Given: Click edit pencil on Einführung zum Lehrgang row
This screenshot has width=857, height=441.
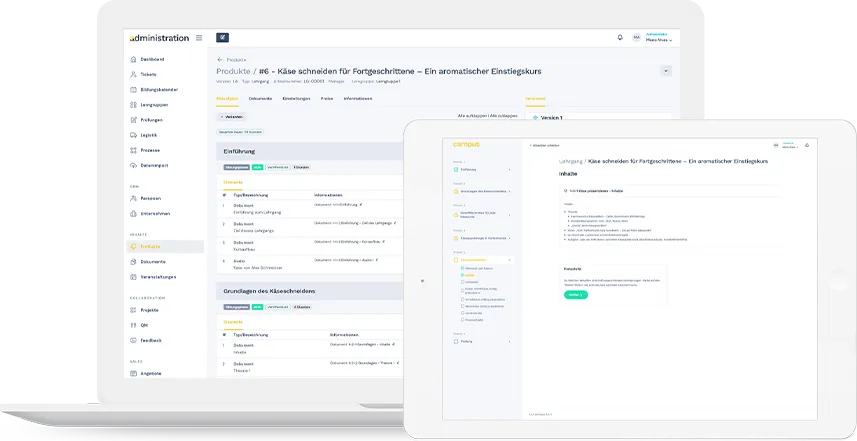Looking at the screenshot, I should 361,204.
